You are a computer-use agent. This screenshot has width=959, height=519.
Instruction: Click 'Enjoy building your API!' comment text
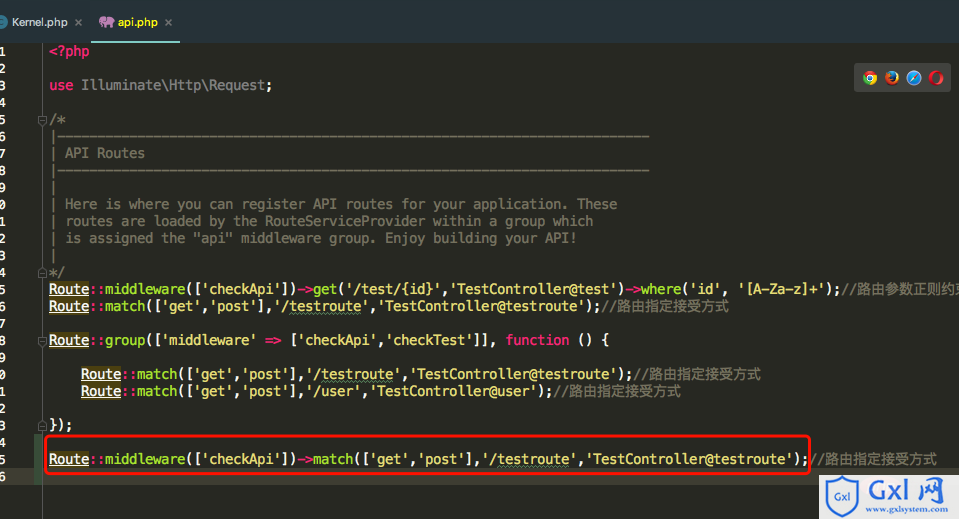[480, 238]
